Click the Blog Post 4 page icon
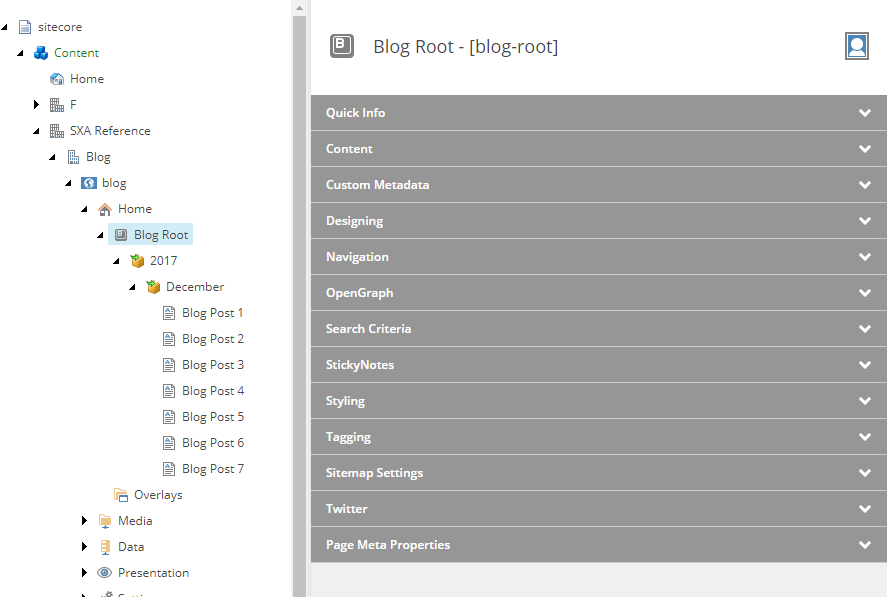The width and height of the screenshot is (887, 597). (x=169, y=391)
